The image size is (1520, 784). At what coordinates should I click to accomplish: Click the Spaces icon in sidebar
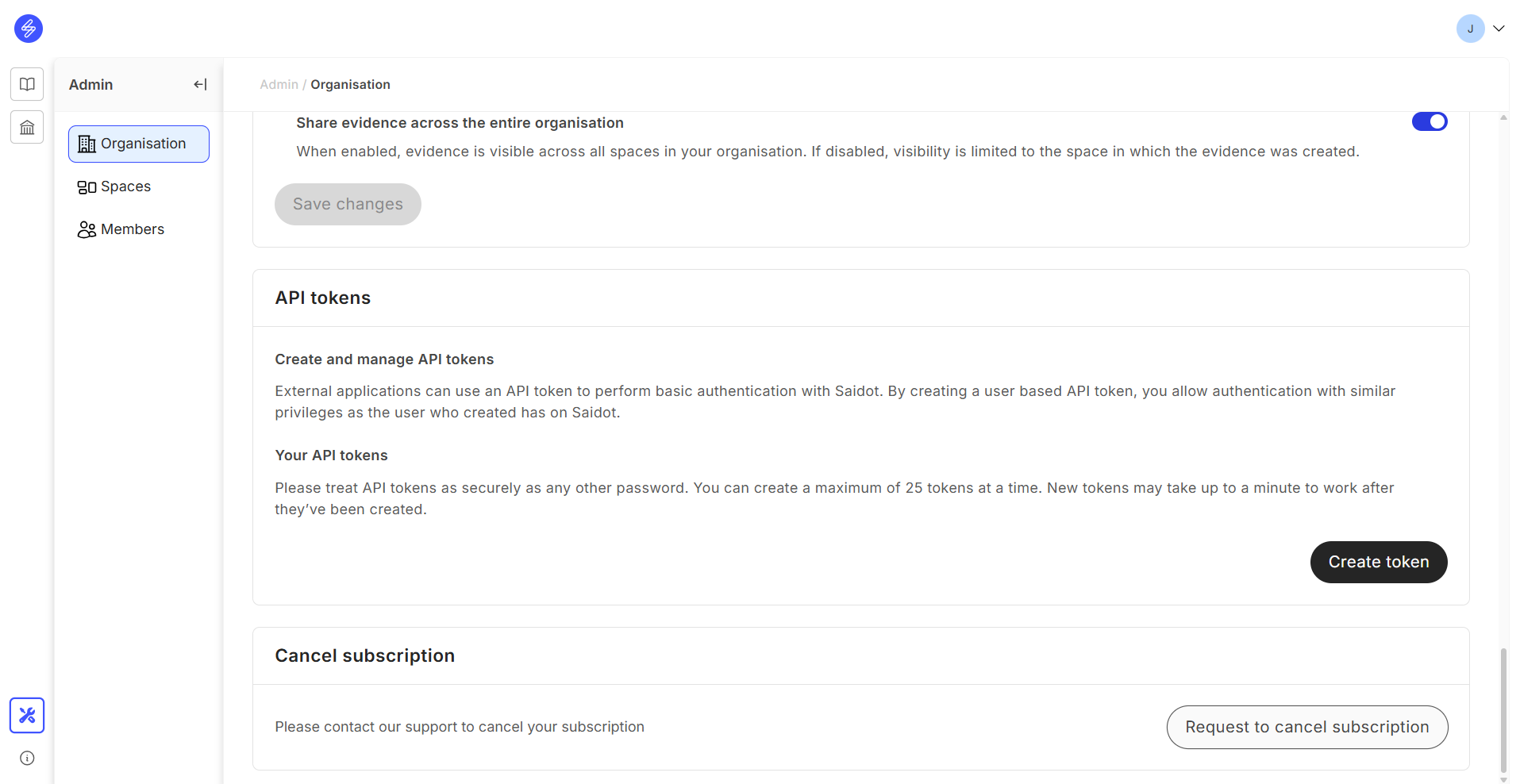point(87,187)
